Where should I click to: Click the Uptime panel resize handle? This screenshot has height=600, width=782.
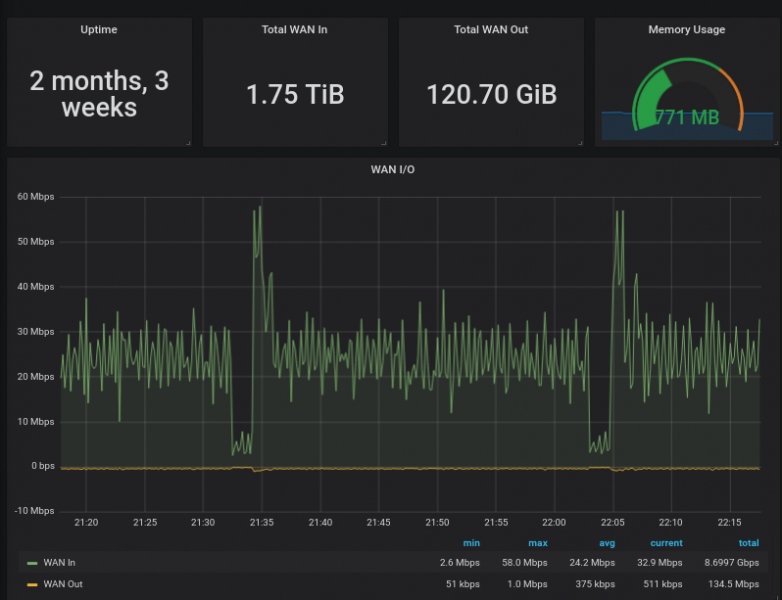(187, 143)
